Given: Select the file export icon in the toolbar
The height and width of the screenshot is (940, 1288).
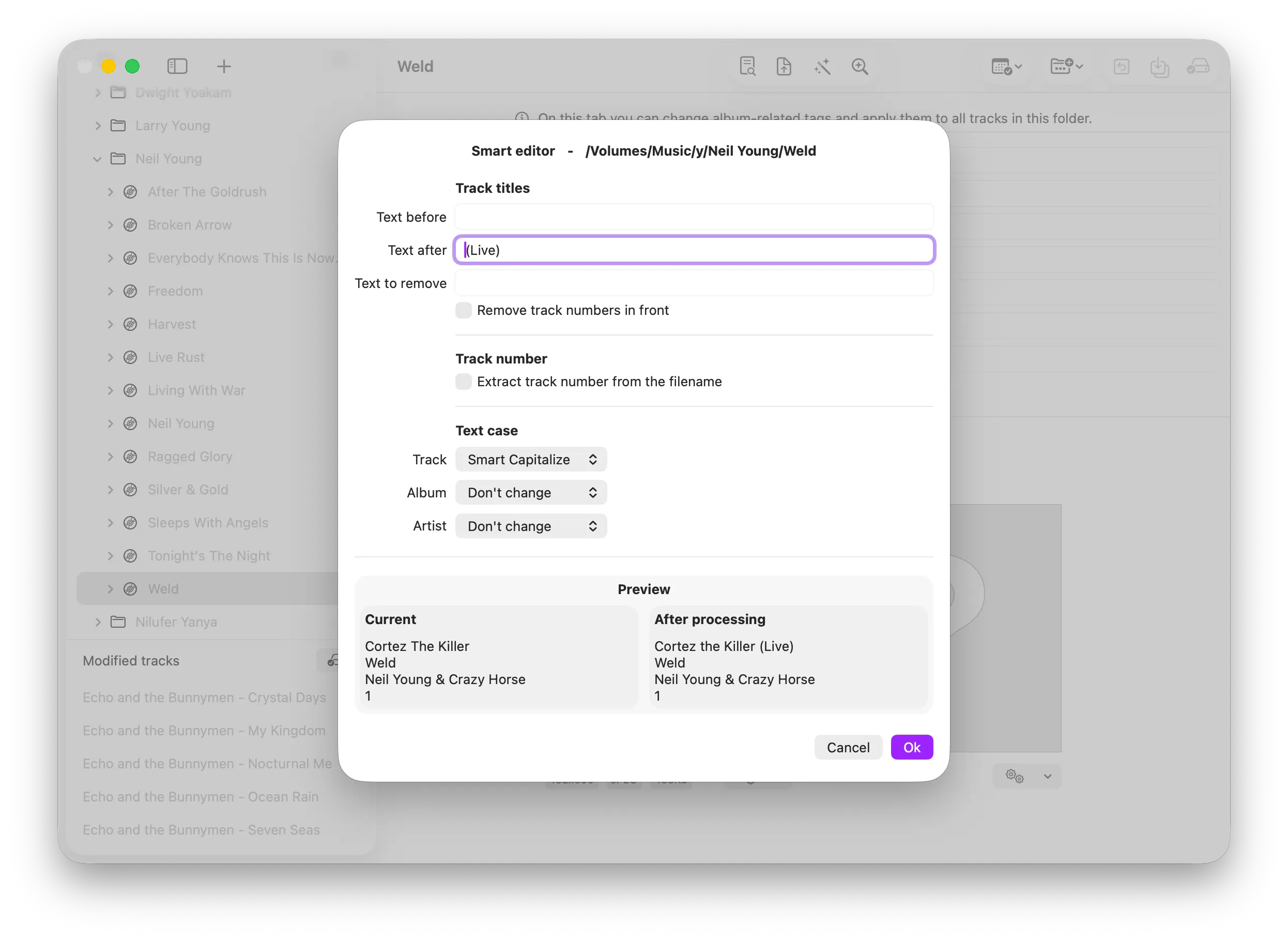Looking at the screenshot, I should point(784,67).
